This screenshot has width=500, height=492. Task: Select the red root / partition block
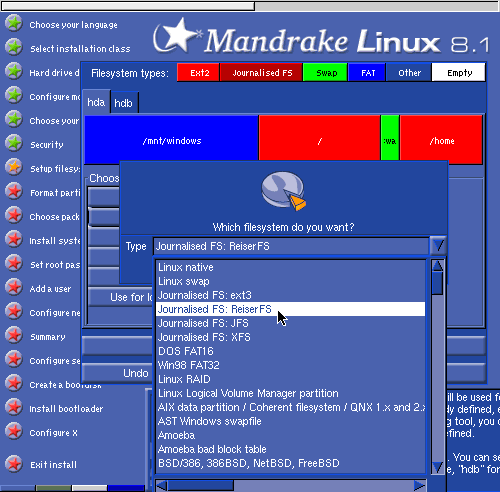319,138
